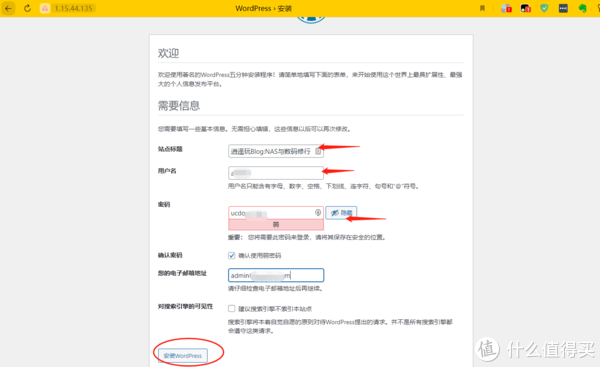Image resolution: width=600 pixels, height=367 pixels.
Task: Click the site title input field
Action: [x=276, y=151]
